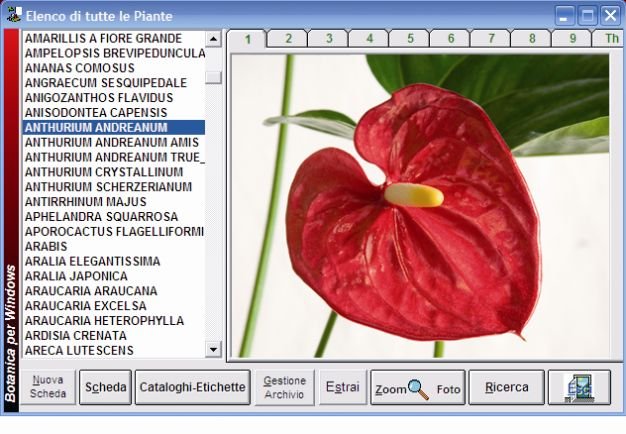The width and height of the screenshot is (626, 434).
Task: Open the Th tab
Action: (x=610, y=39)
